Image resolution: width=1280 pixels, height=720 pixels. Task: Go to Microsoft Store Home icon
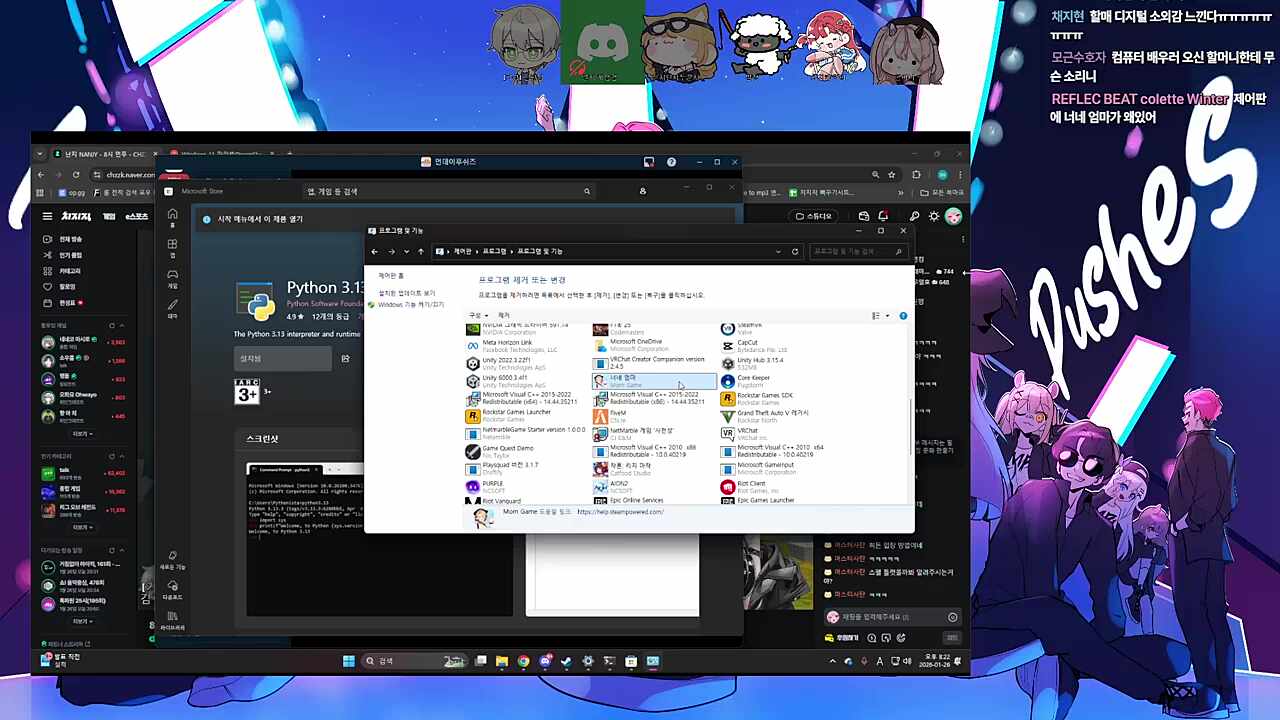[172, 214]
